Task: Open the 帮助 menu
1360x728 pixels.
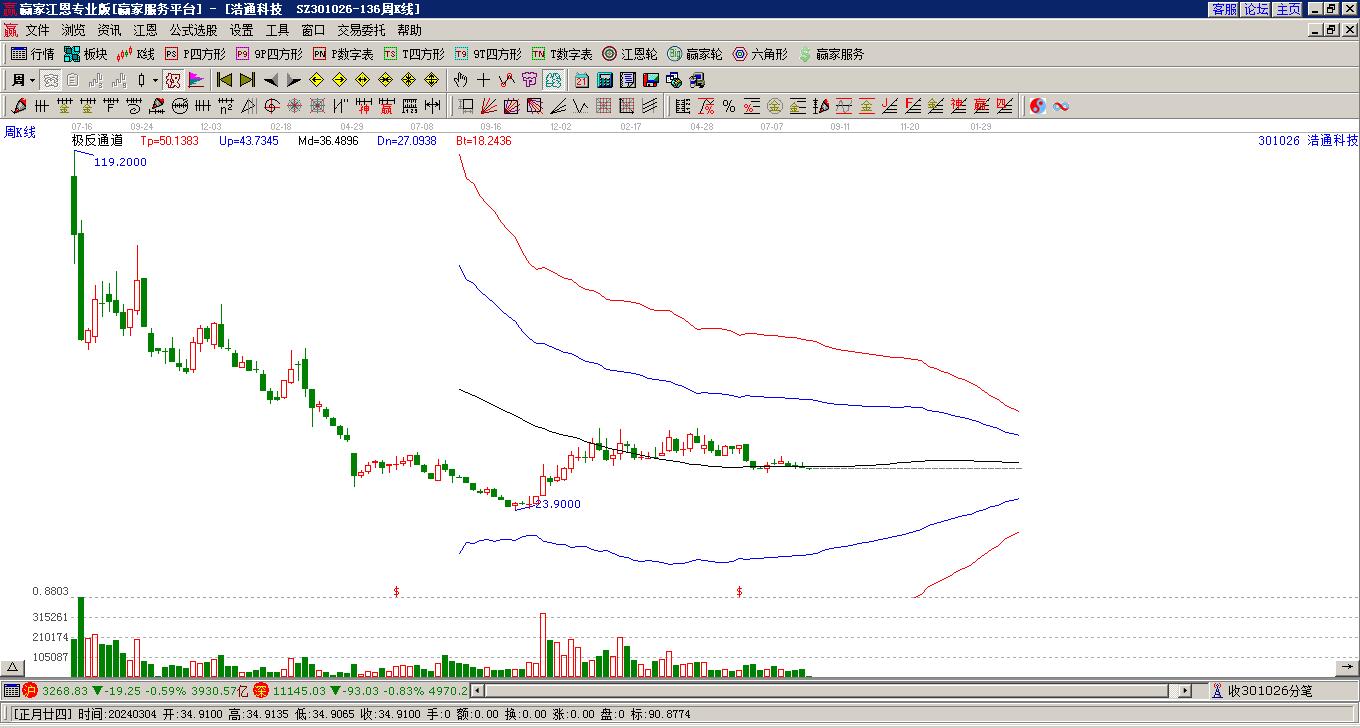Action: [409, 31]
